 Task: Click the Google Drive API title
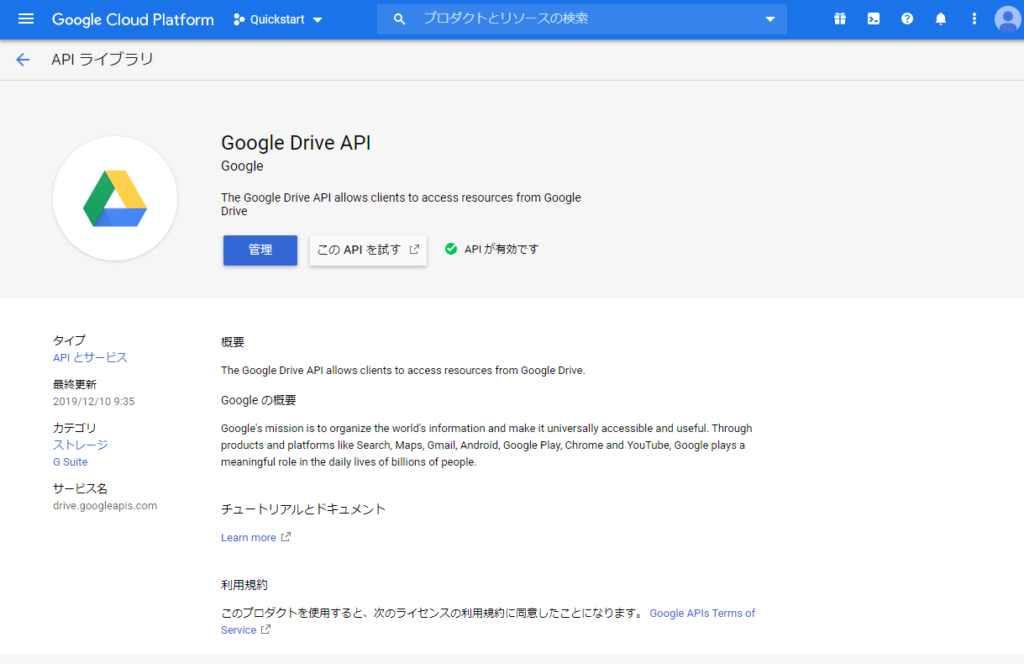(x=296, y=142)
